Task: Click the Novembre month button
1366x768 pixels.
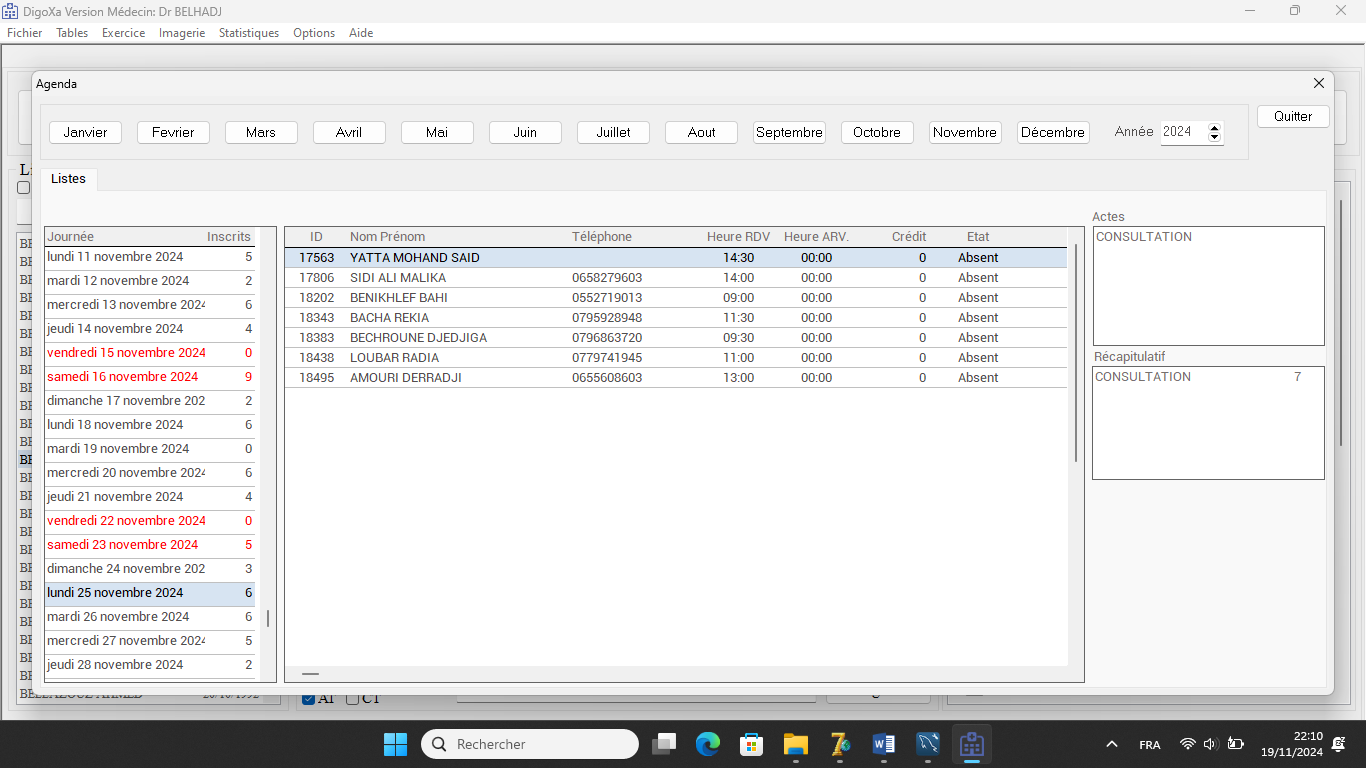Action: click(x=965, y=132)
